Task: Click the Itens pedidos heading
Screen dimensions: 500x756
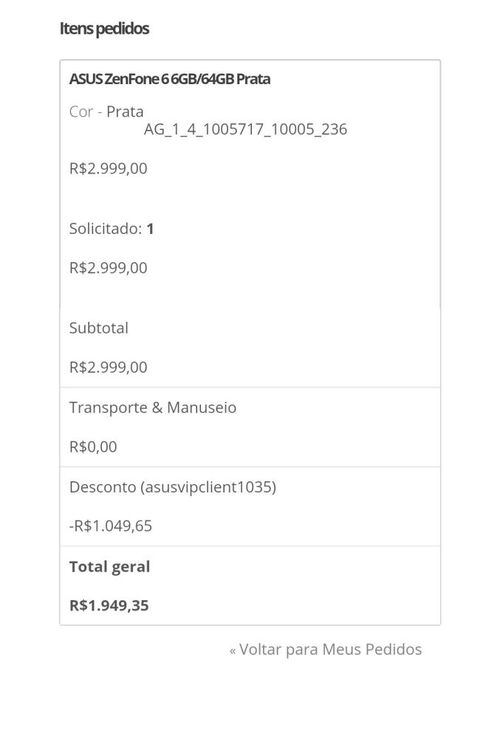Action: pyautogui.click(x=104, y=28)
